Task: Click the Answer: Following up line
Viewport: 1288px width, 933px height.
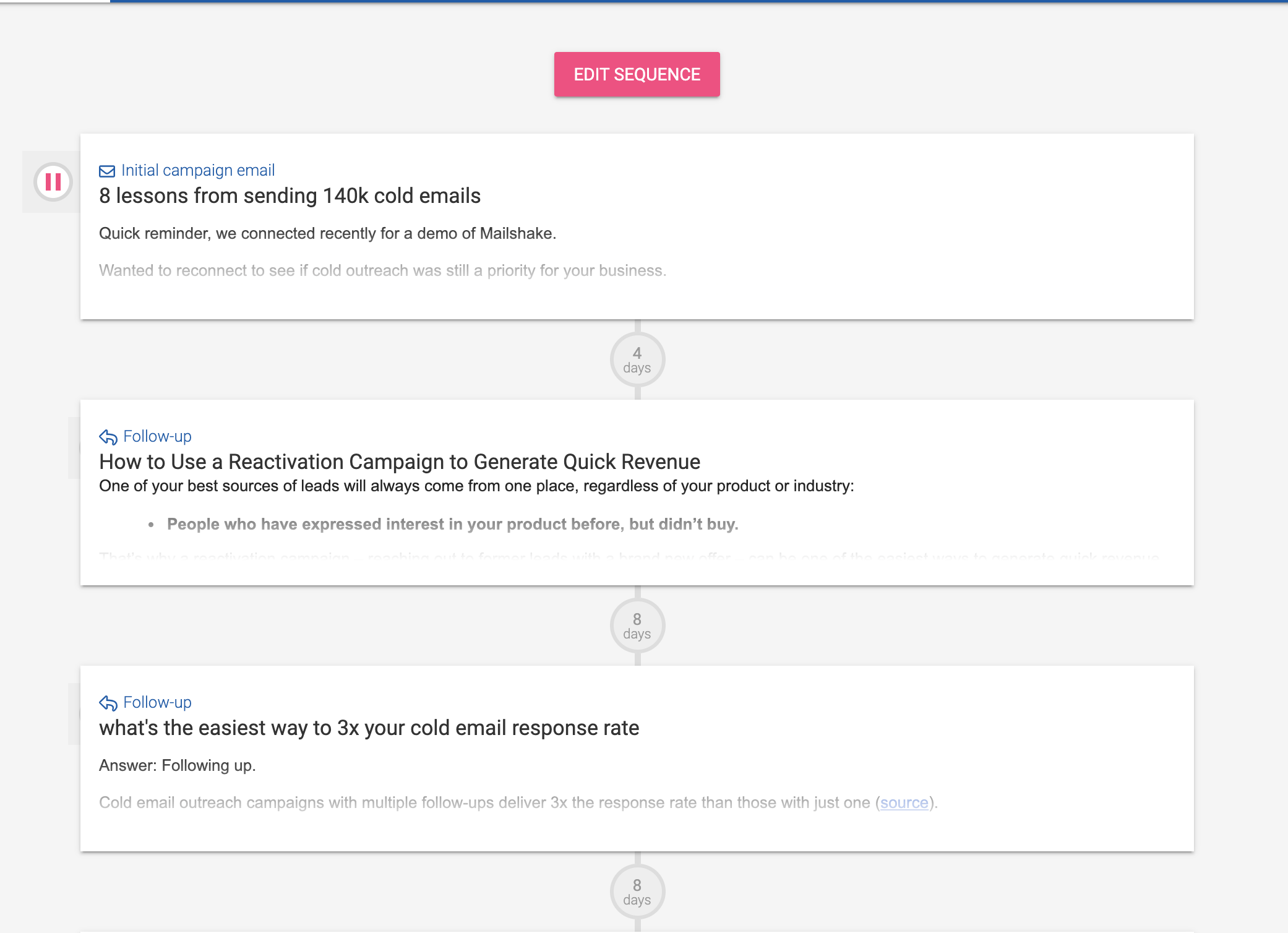Action: click(x=177, y=765)
